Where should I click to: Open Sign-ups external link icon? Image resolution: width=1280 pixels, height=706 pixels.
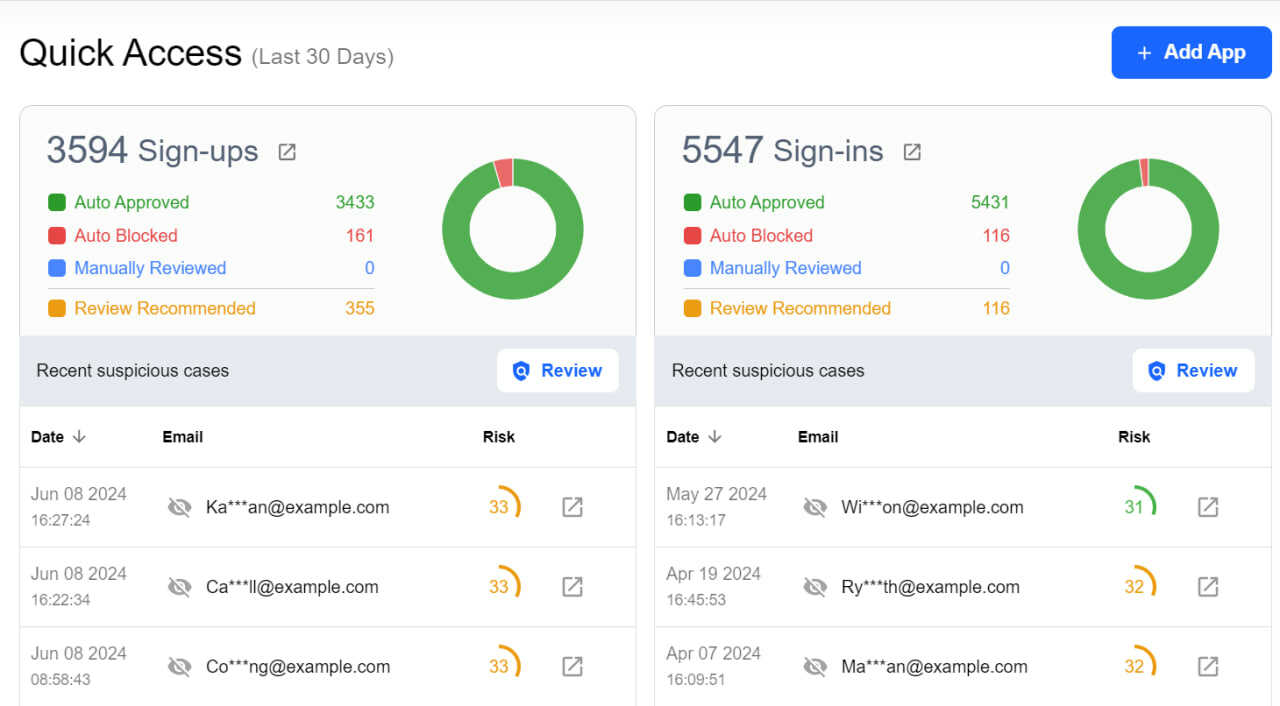287,152
